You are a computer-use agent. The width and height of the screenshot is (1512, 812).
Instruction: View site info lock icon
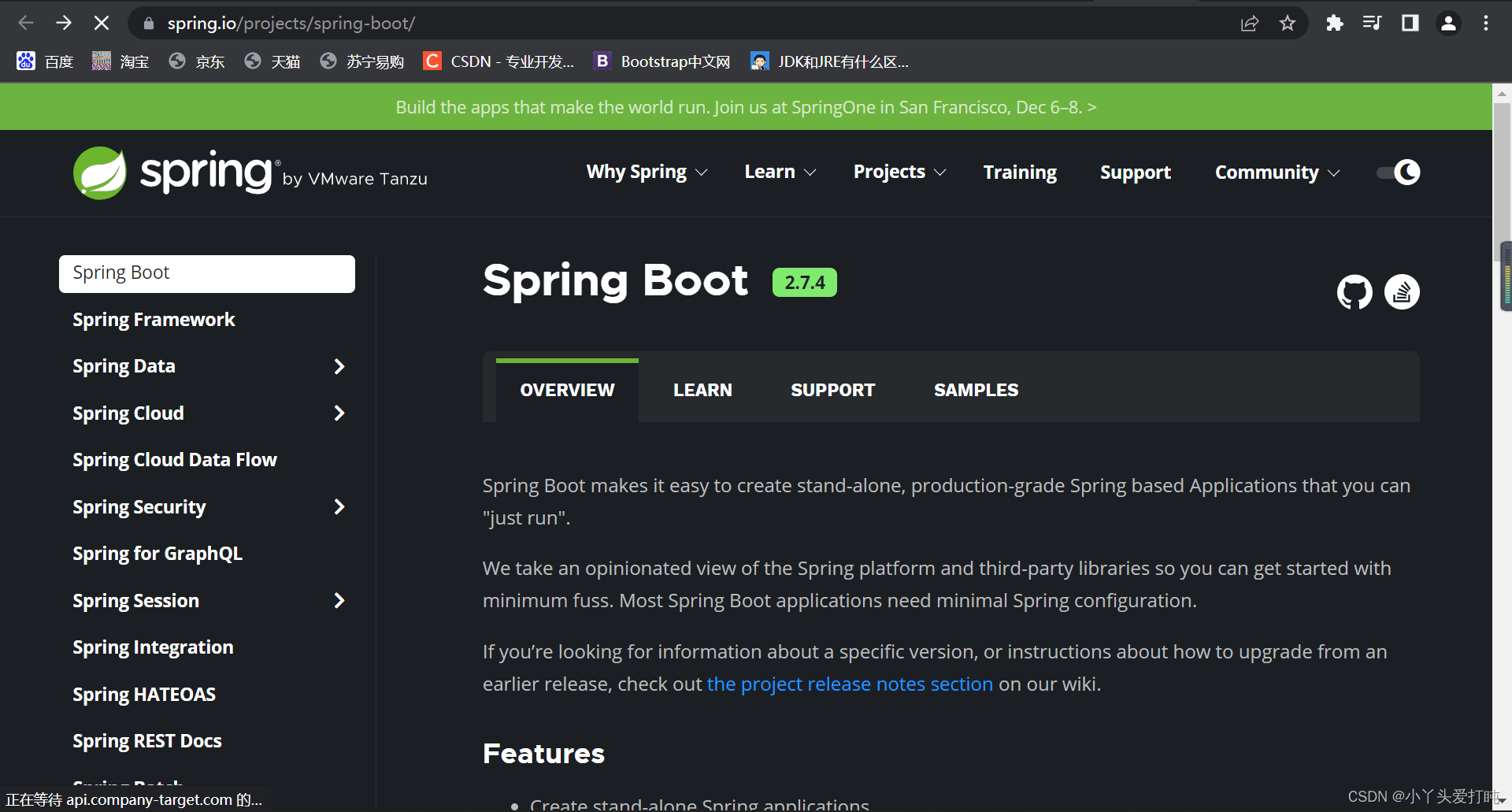click(149, 24)
